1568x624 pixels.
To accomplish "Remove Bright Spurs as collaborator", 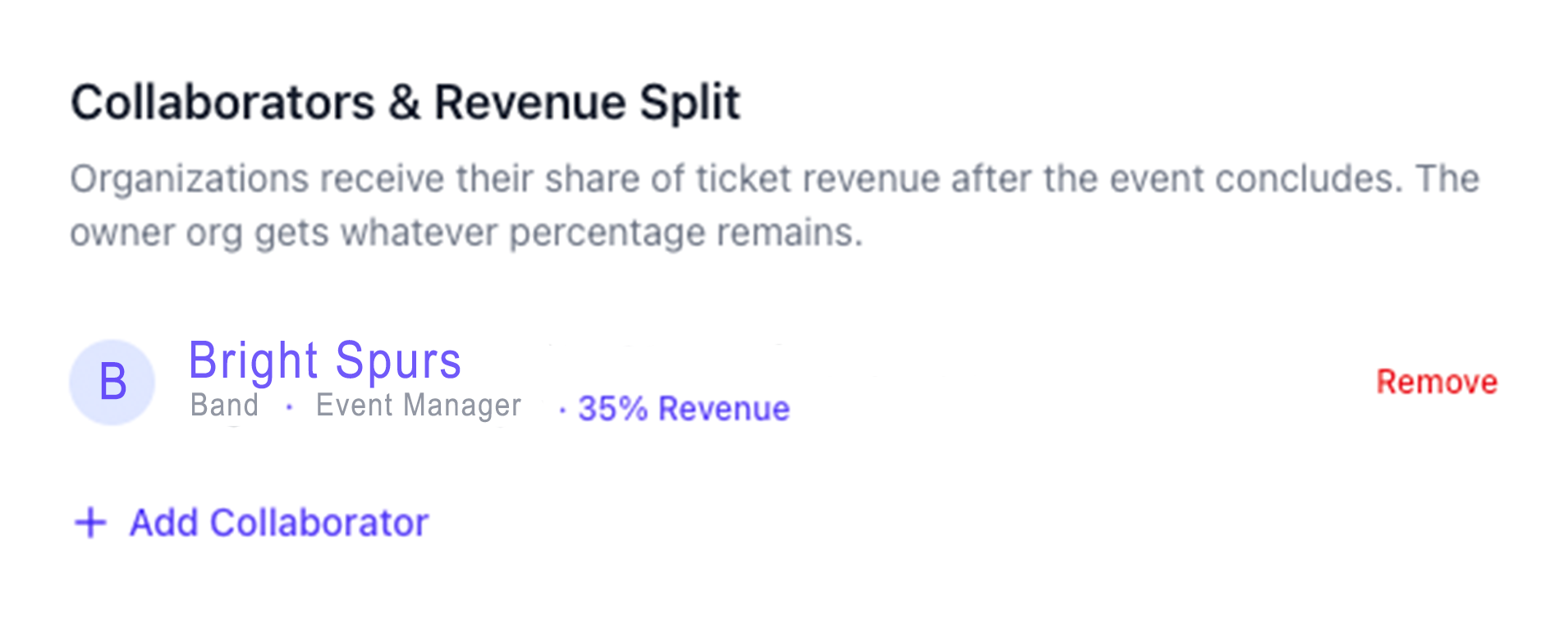I will 1436,382.
